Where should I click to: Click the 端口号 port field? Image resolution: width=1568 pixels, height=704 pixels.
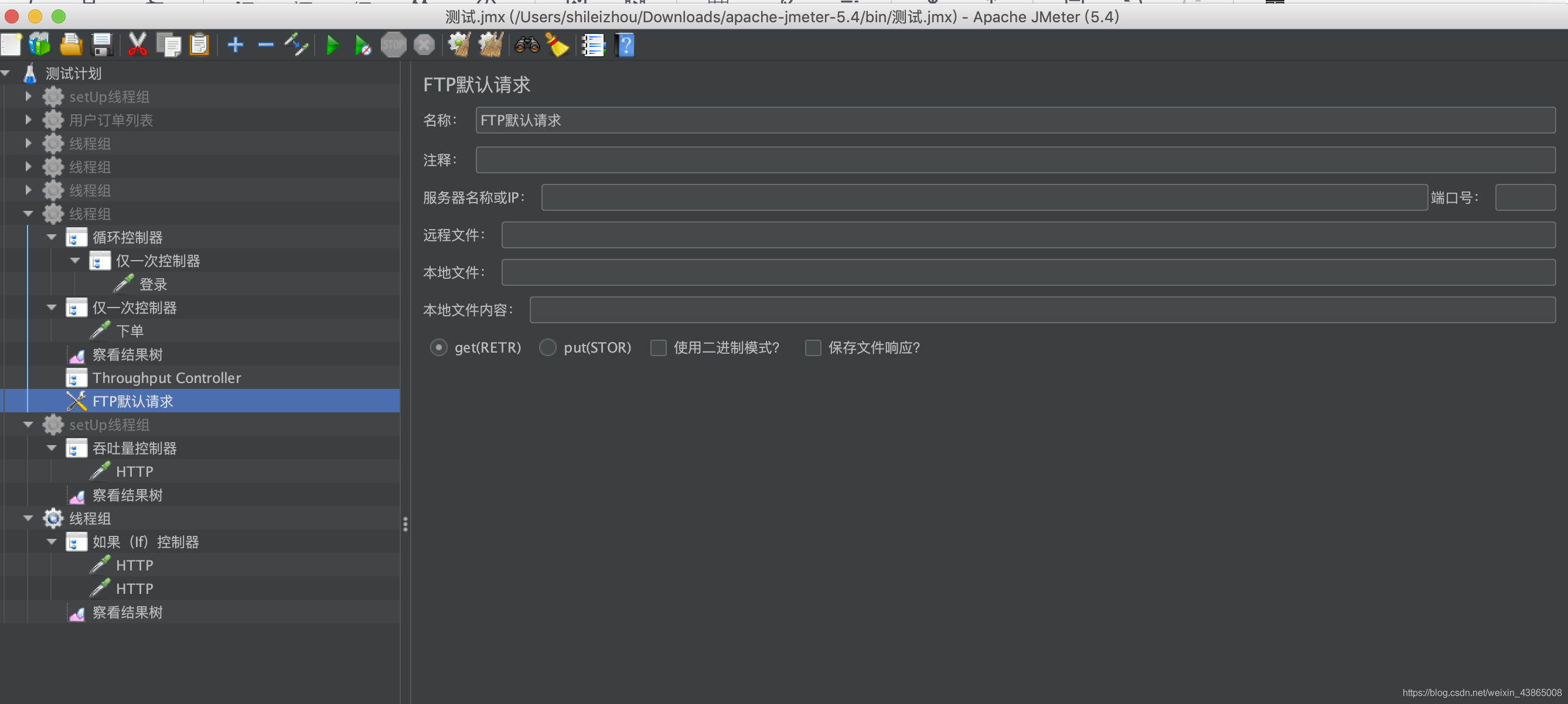coord(1525,197)
